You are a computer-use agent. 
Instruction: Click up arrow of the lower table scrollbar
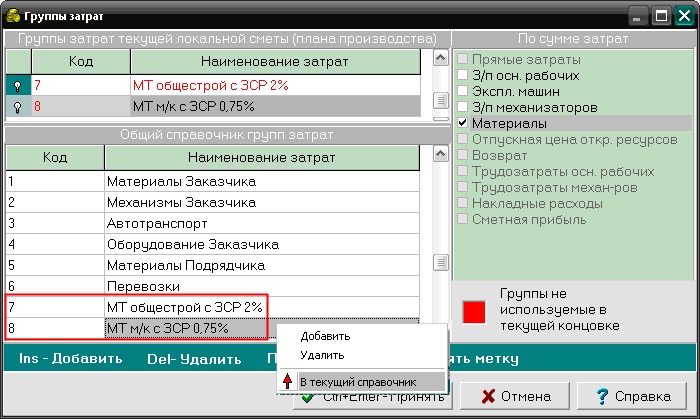441,154
